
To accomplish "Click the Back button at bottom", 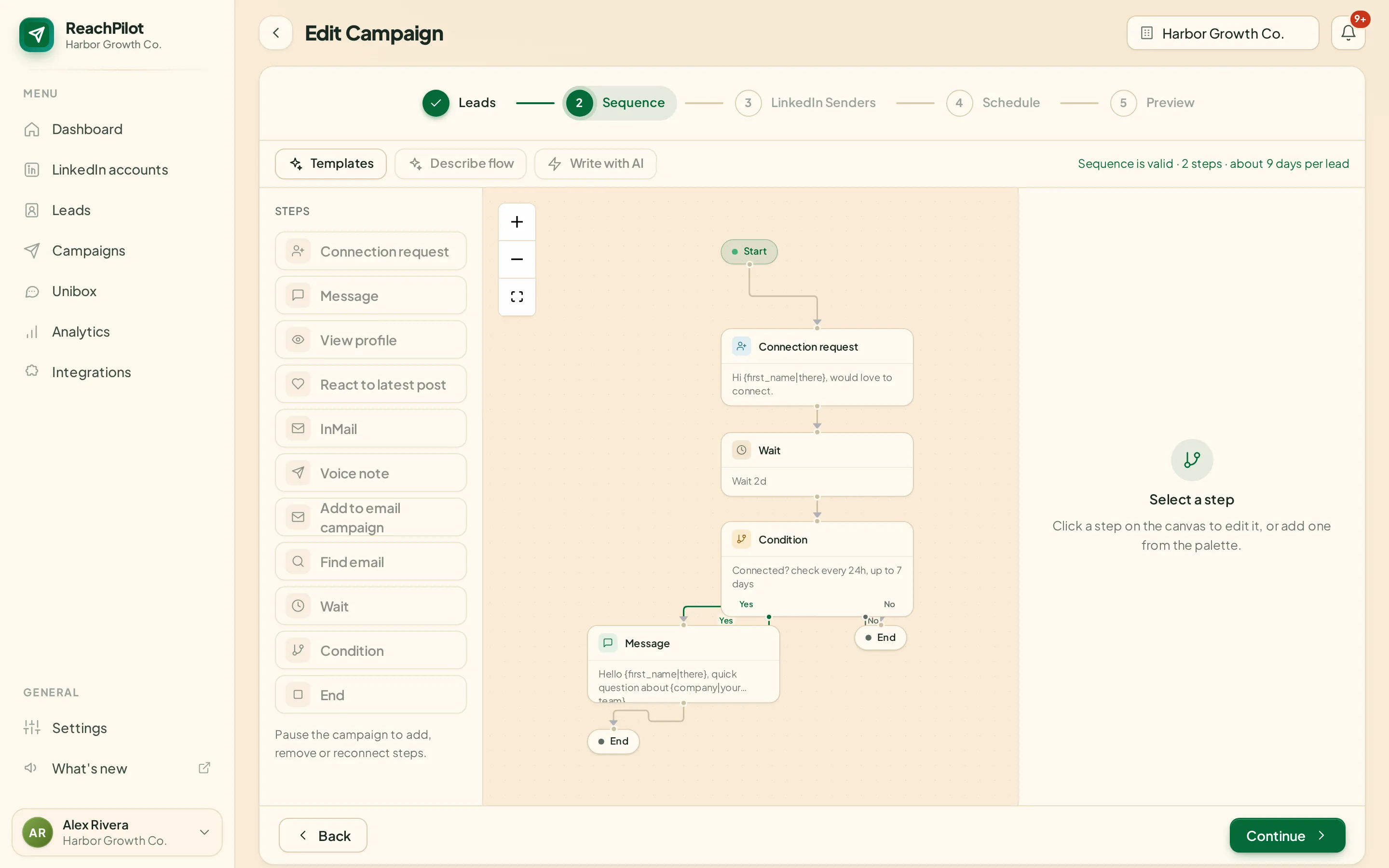I will pos(323,835).
